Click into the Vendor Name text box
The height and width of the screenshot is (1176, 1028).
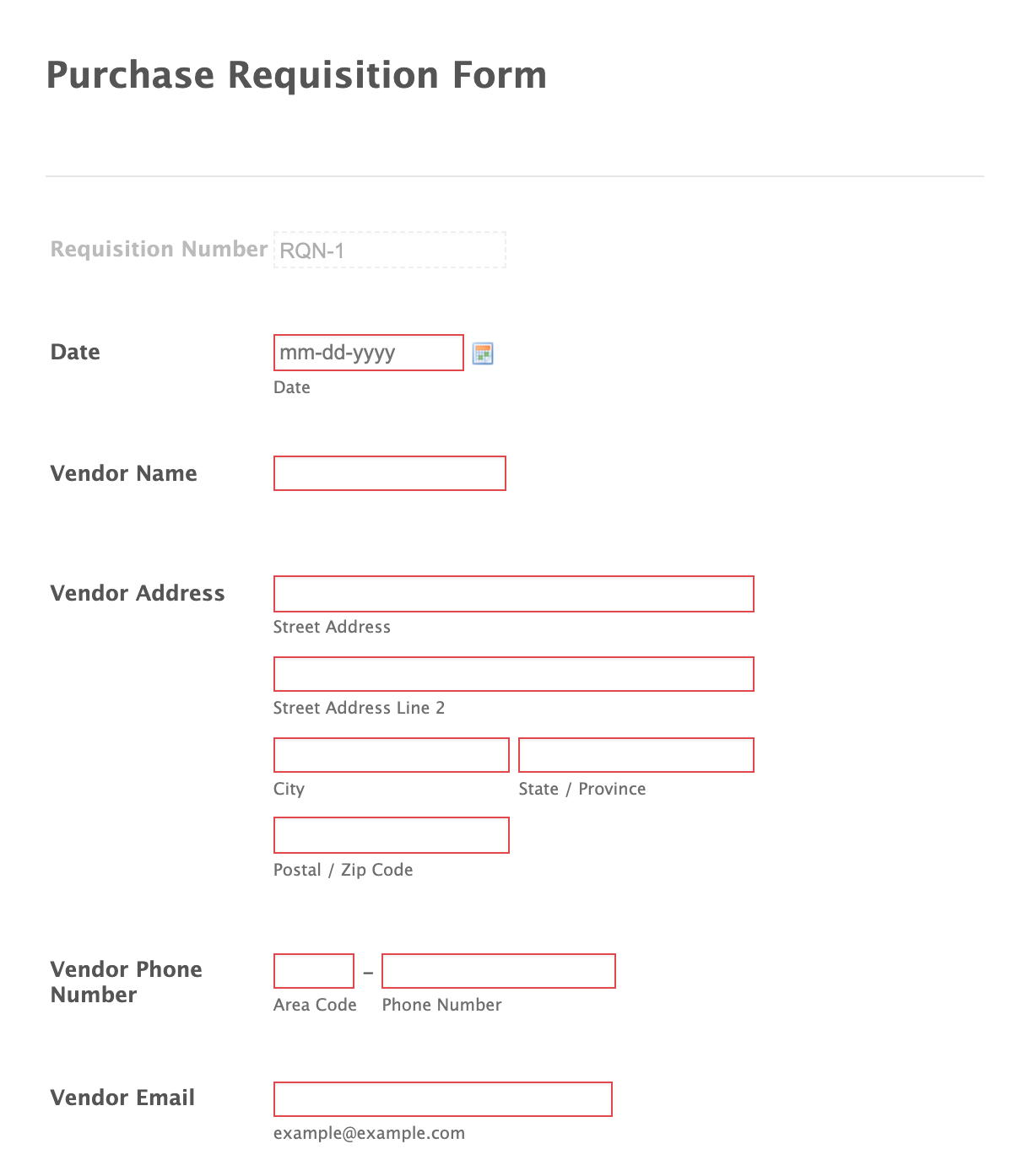(x=389, y=473)
